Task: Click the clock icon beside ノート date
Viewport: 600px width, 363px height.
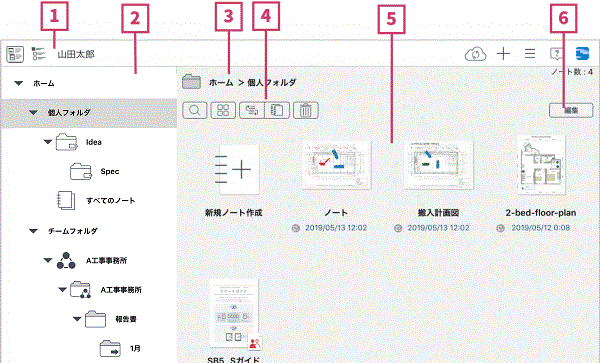Action: [x=295, y=228]
